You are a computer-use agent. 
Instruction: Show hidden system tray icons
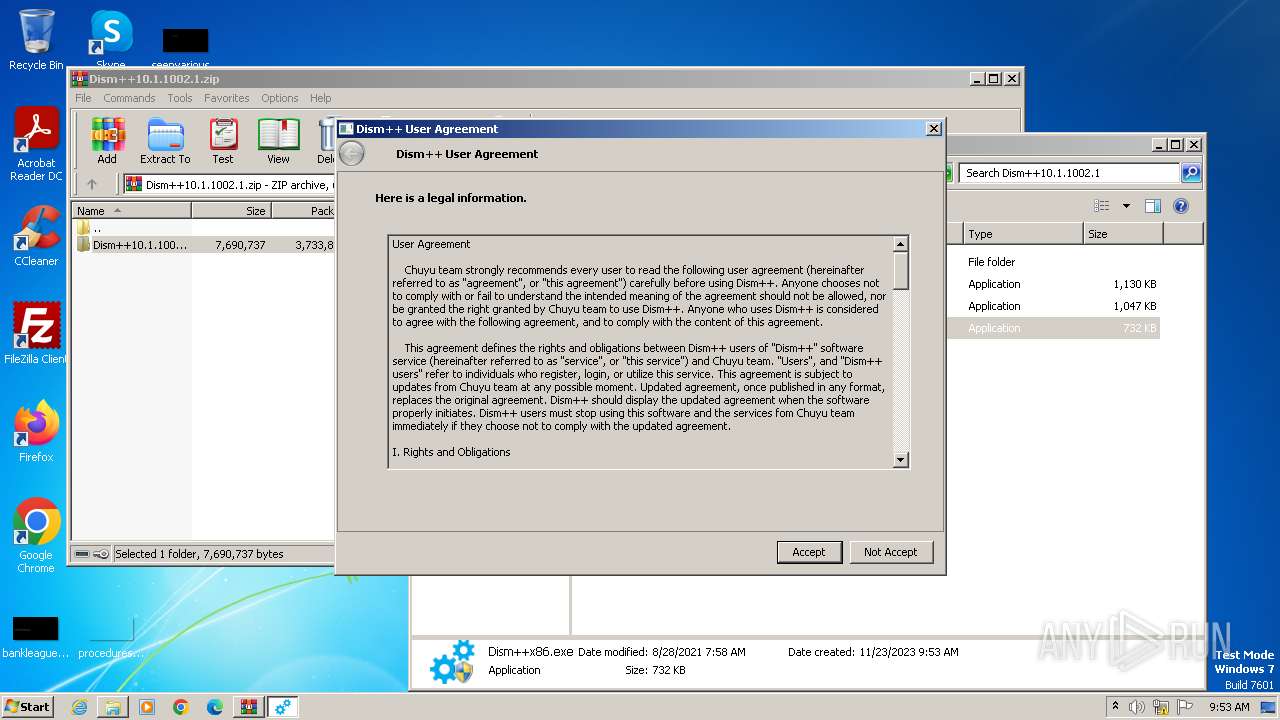click(x=1116, y=707)
